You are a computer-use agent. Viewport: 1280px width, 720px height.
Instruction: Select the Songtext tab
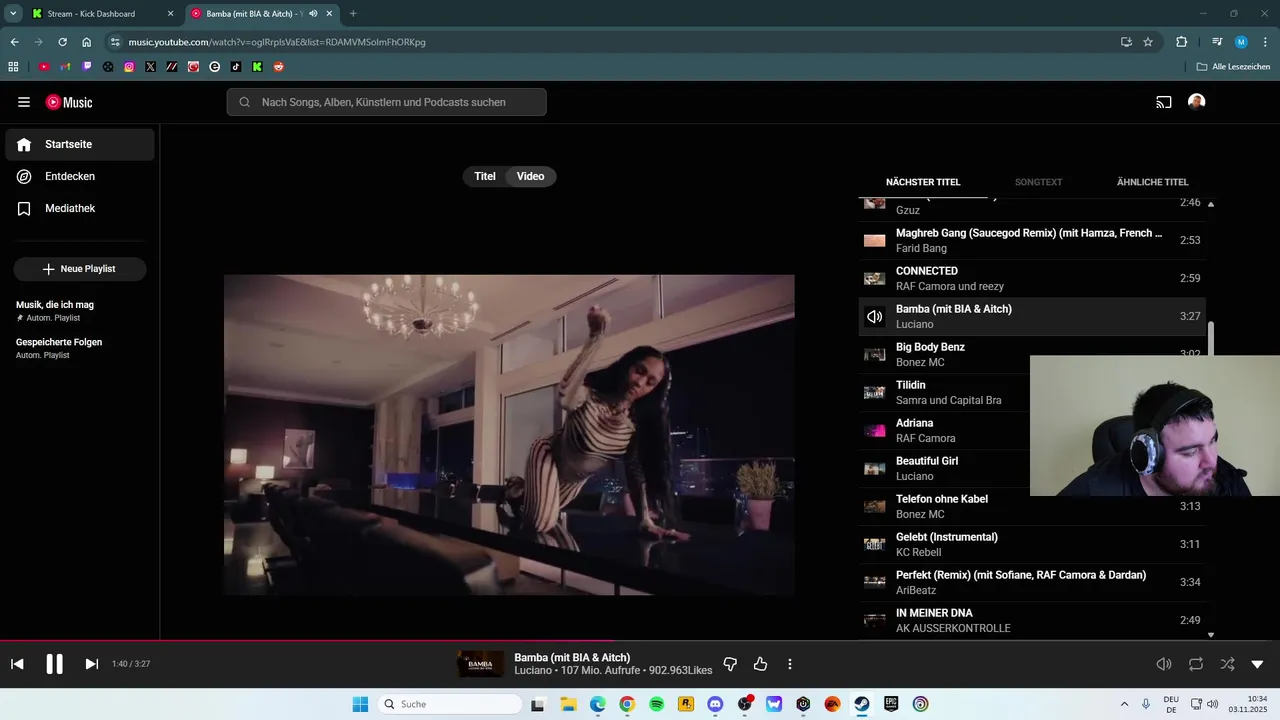pyautogui.click(x=1038, y=182)
